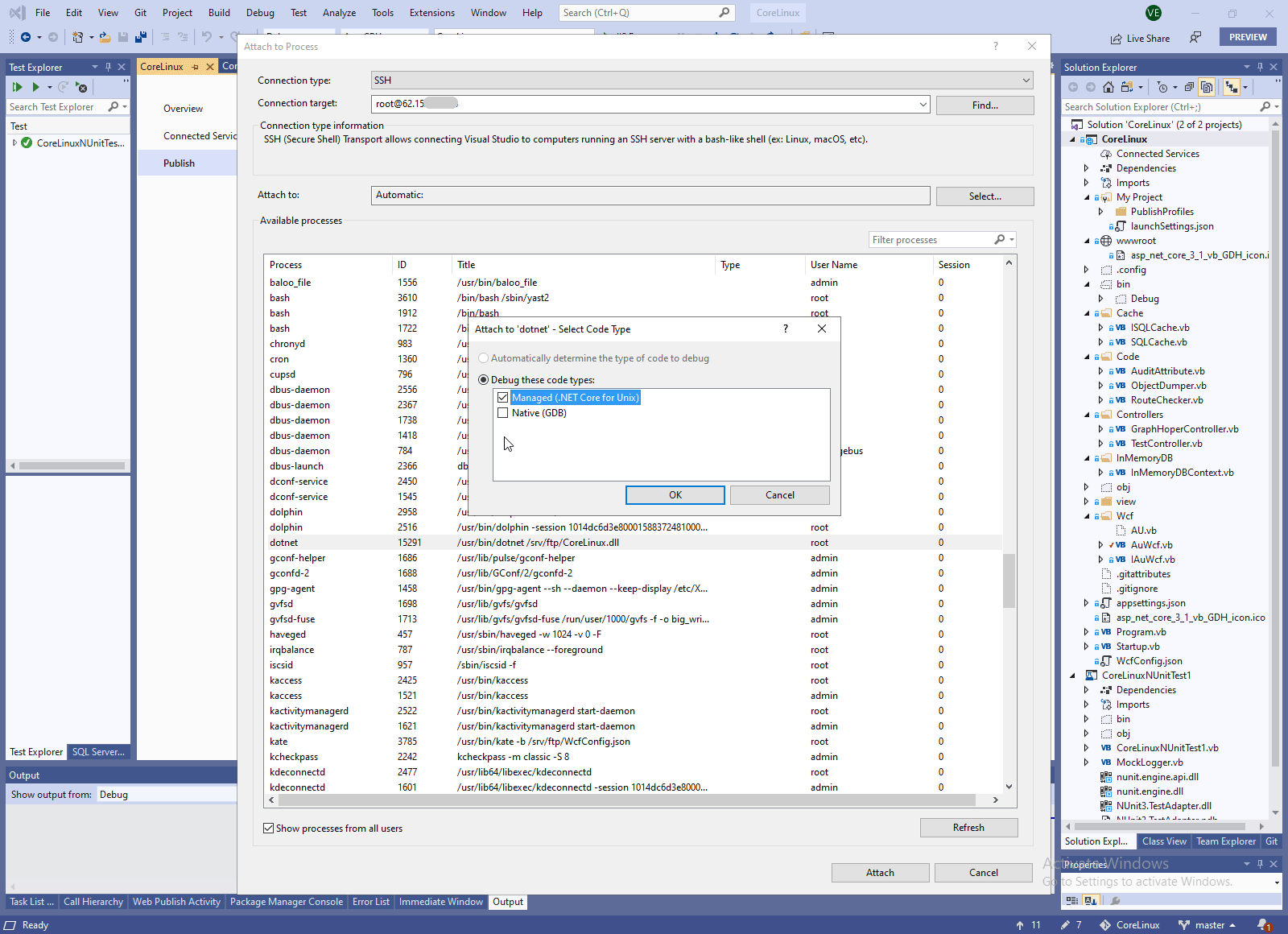1288x934 pixels.
Task: Open notifications bell in status bar
Action: pos(1264,925)
